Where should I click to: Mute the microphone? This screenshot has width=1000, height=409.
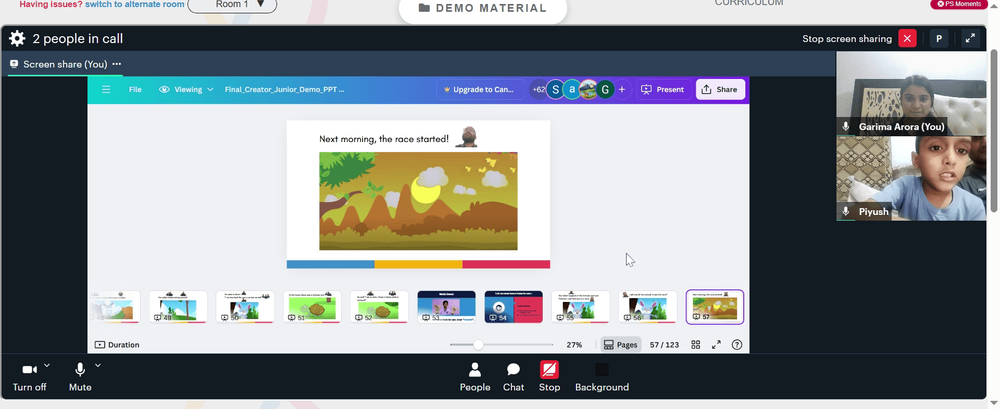point(80,376)
